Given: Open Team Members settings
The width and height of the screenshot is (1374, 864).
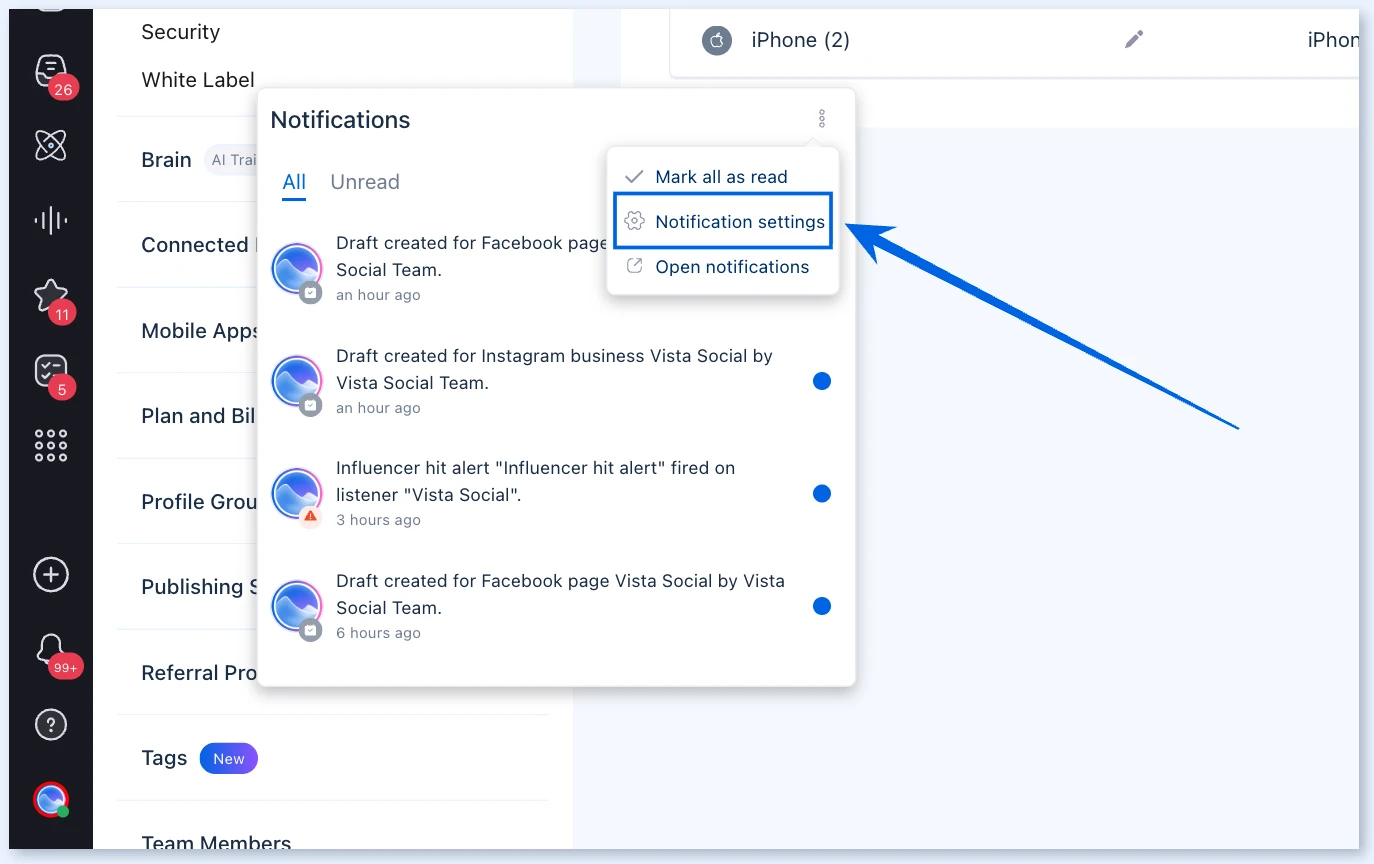Looking at the screenshot, I should (x=216, y=844).
